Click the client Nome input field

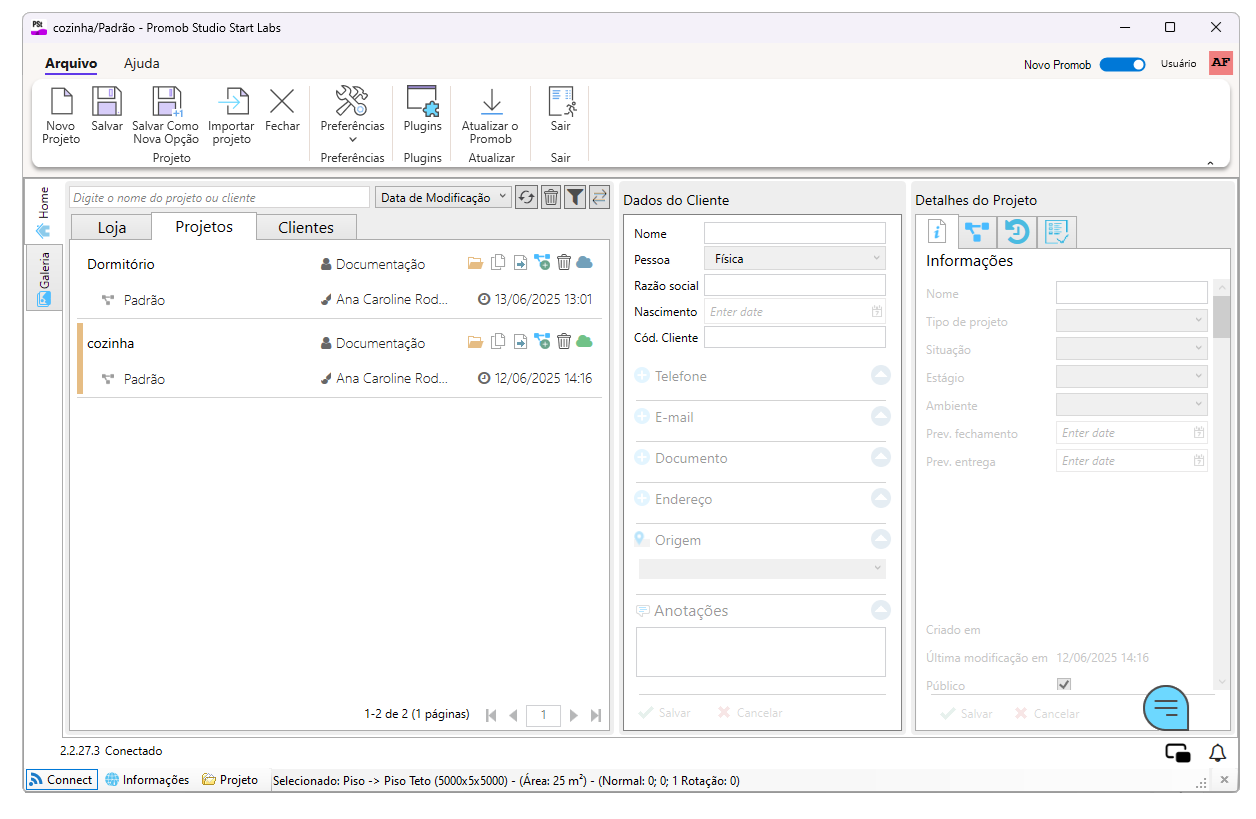[x=795, y=233]
